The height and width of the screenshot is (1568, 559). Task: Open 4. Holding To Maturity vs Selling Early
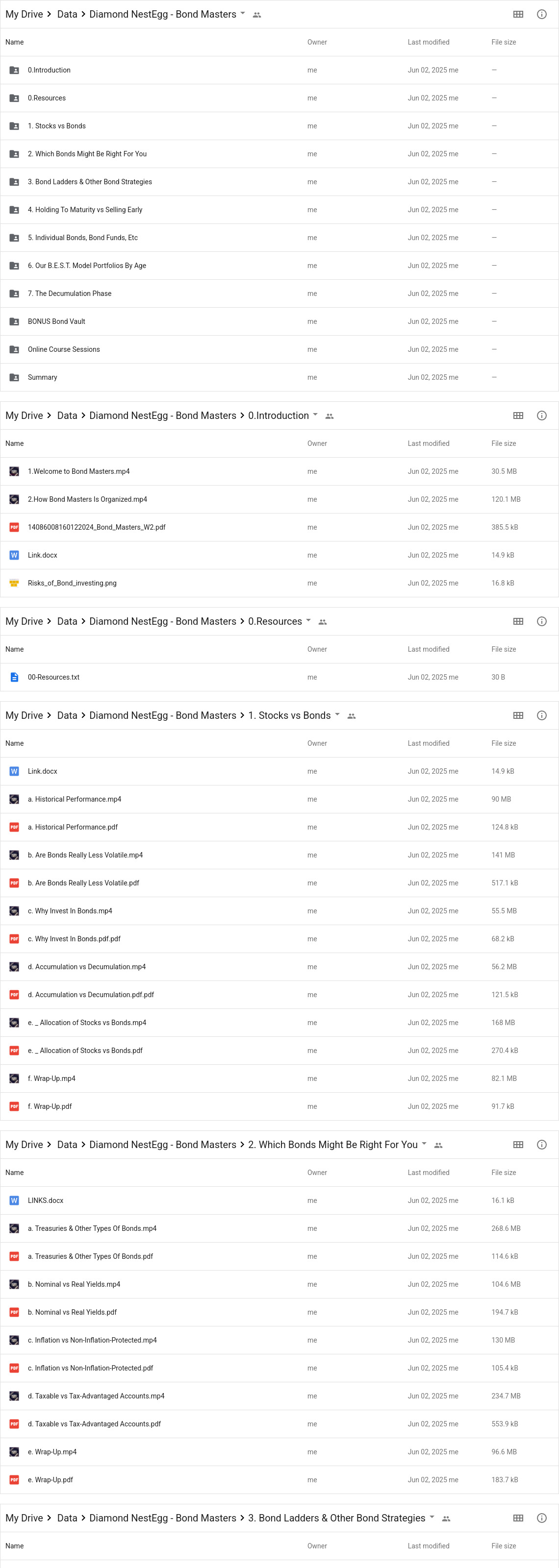pos(279,209)
